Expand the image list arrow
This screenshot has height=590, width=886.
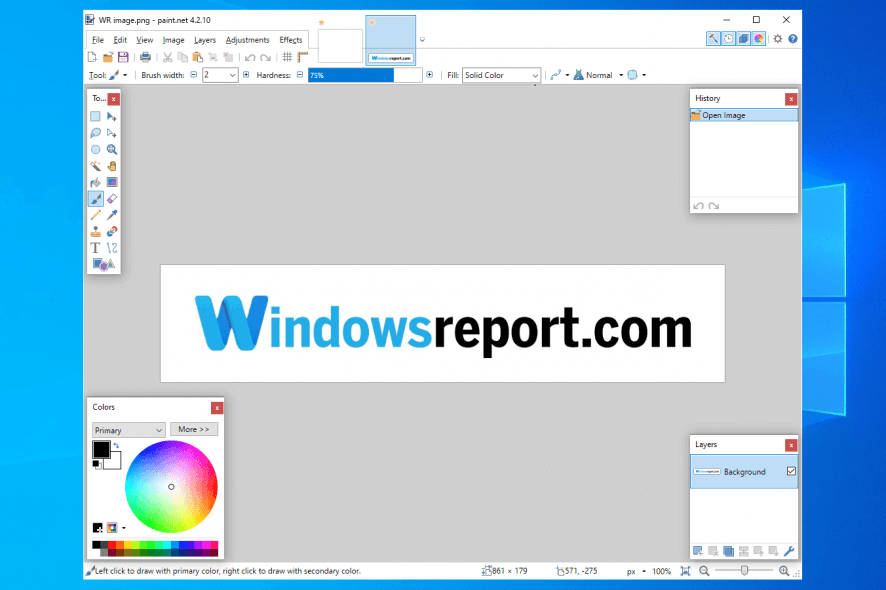coord(422,40)
